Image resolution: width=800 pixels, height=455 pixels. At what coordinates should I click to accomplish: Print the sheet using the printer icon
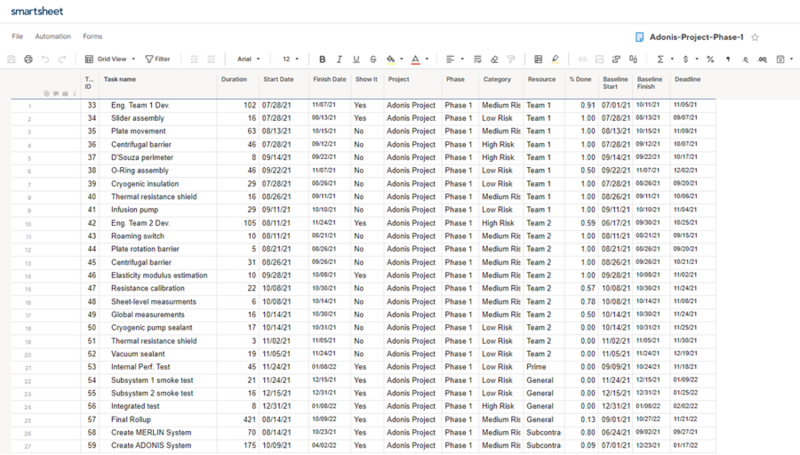(x=29, y=59)
